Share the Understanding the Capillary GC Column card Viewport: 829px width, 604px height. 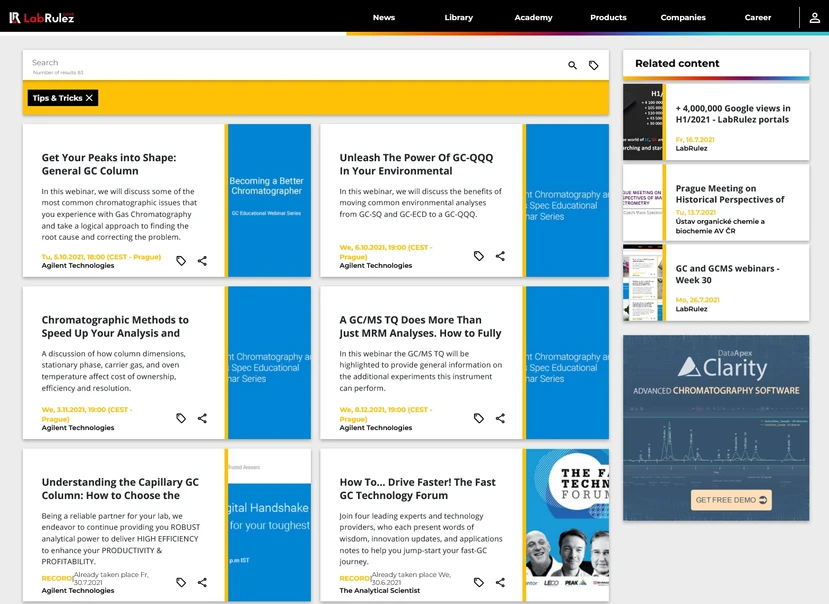[x=202, y=582]
